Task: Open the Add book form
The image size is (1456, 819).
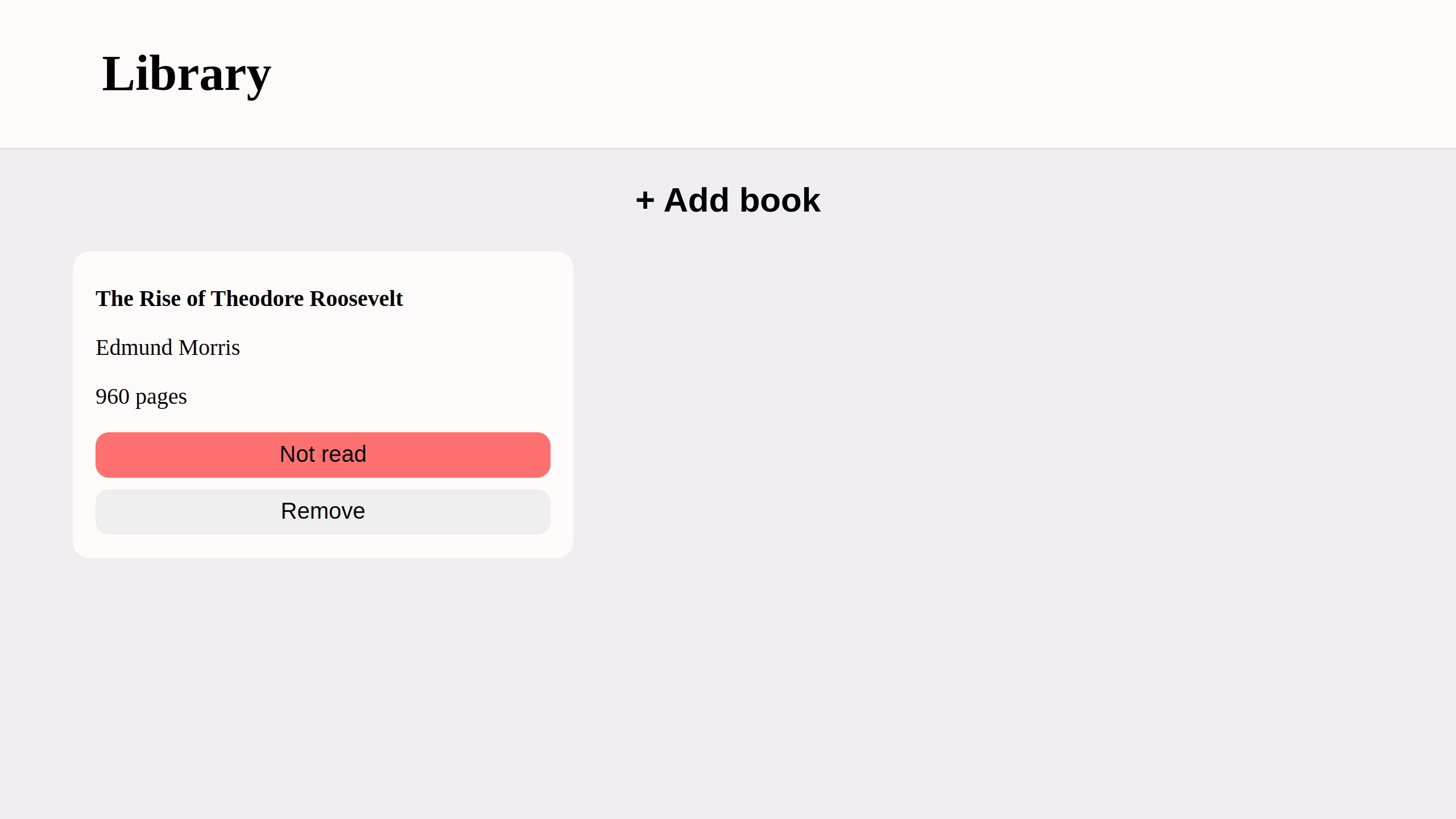Action: tap(728, 200)
